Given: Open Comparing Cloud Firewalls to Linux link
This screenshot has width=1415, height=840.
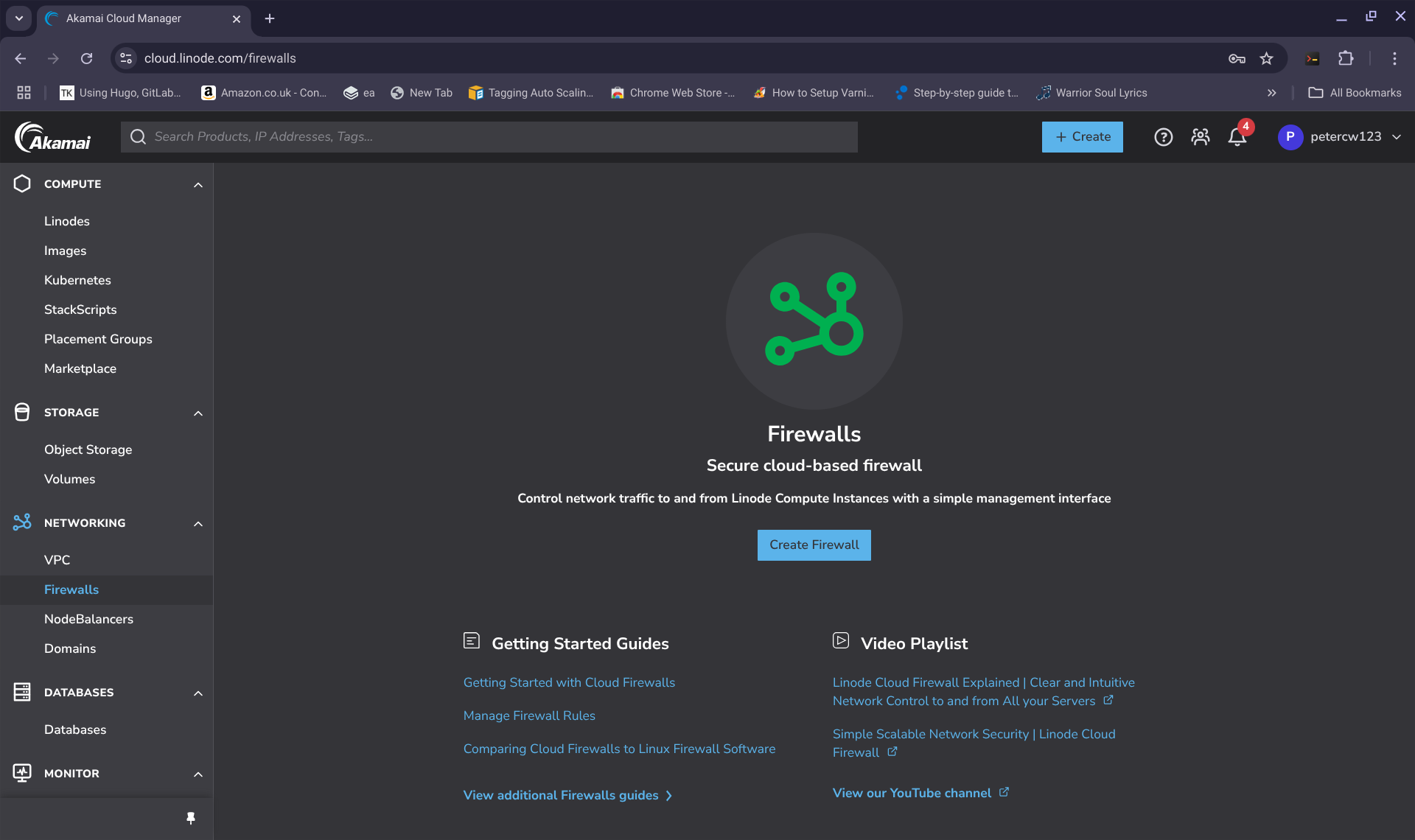Looking at the screenshot, I should pos(619,749).
